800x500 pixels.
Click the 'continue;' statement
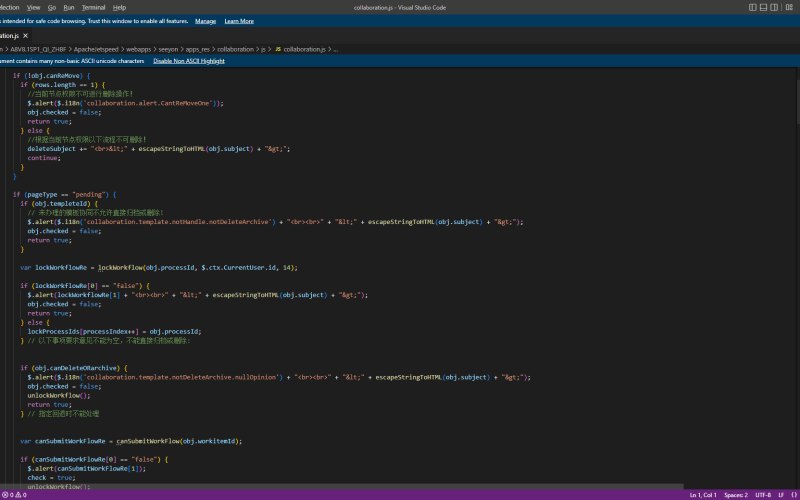point(44,158)
